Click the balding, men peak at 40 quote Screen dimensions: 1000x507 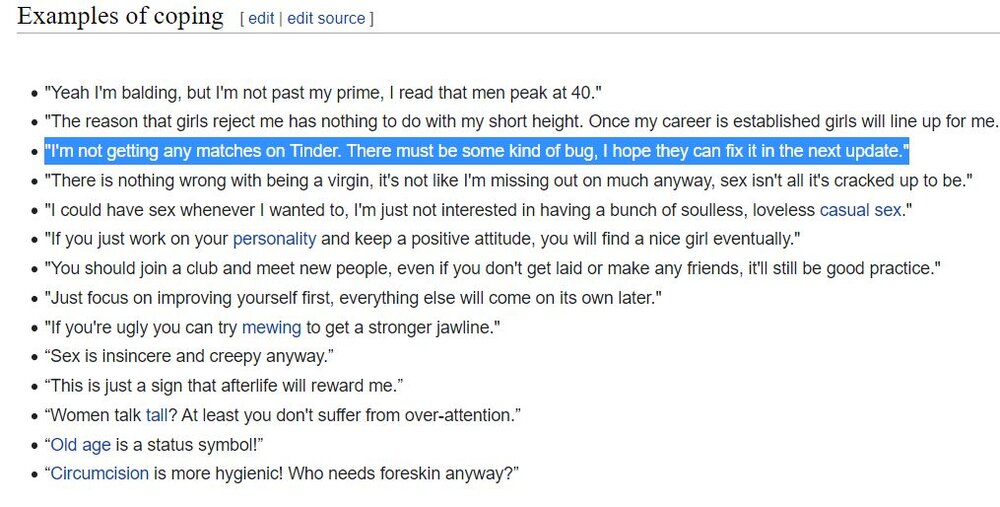pos(323,92)
